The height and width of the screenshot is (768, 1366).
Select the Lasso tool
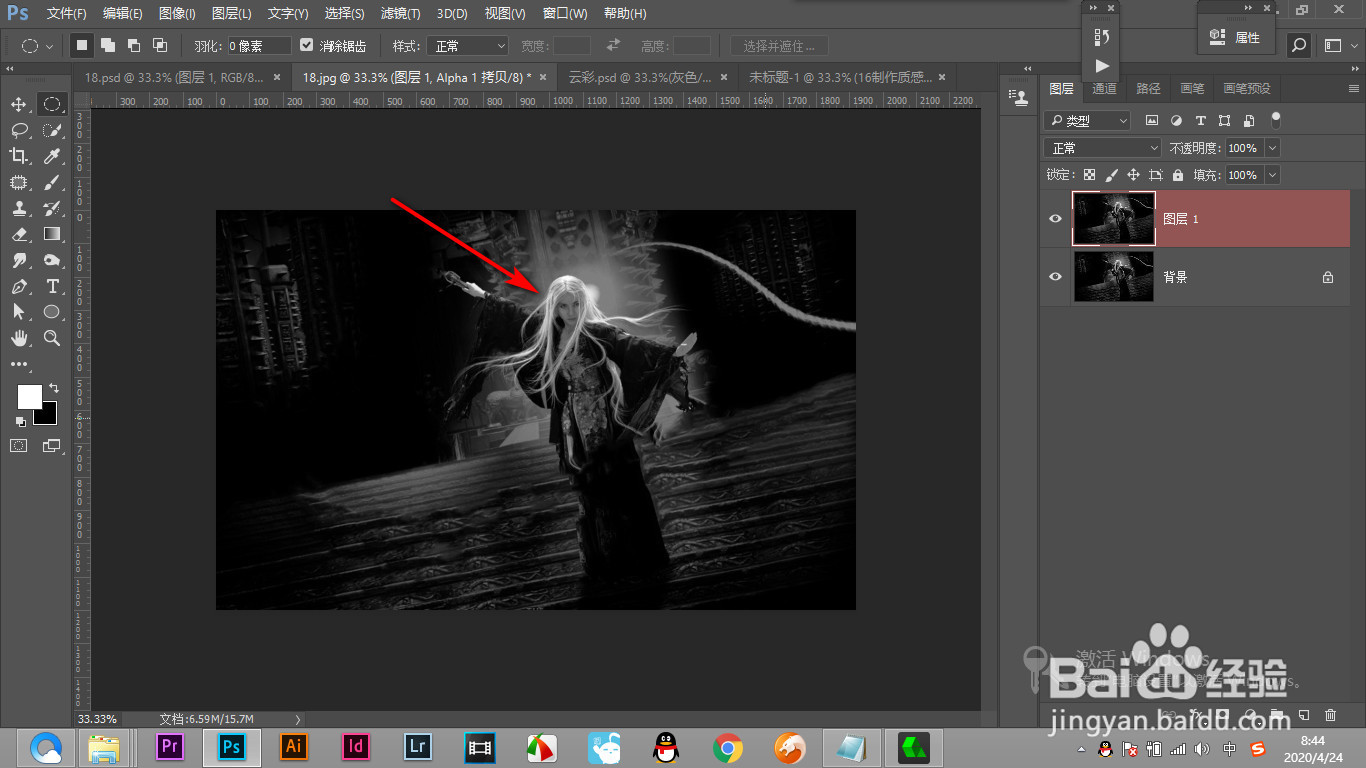tap(19, 130)
